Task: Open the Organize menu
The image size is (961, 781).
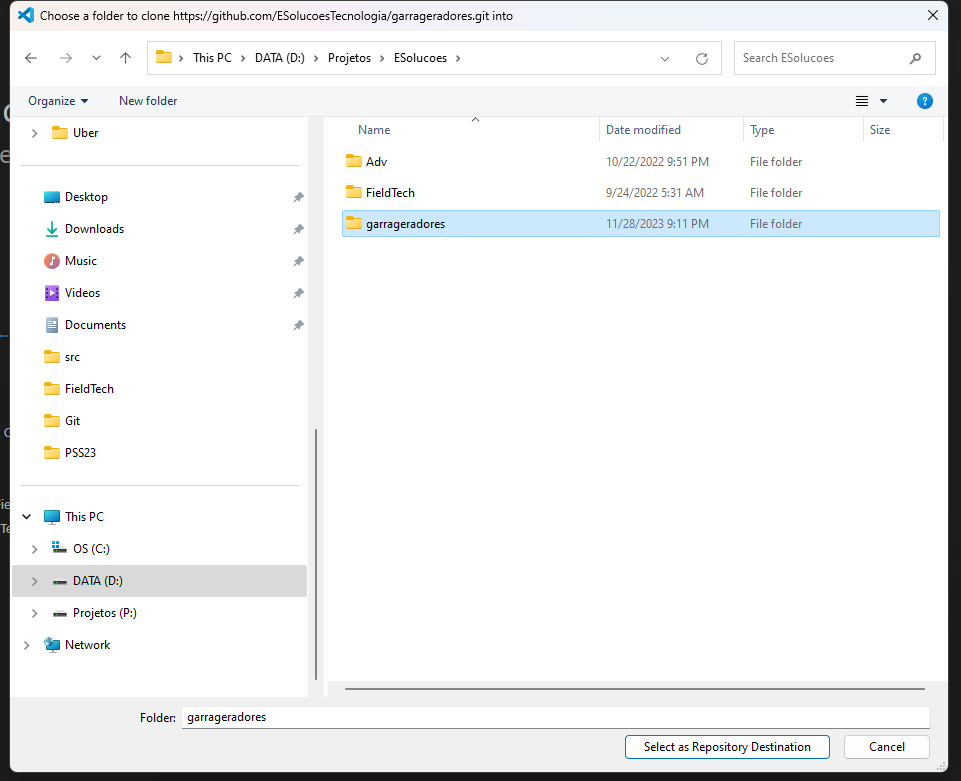Action: pos(58,101)
